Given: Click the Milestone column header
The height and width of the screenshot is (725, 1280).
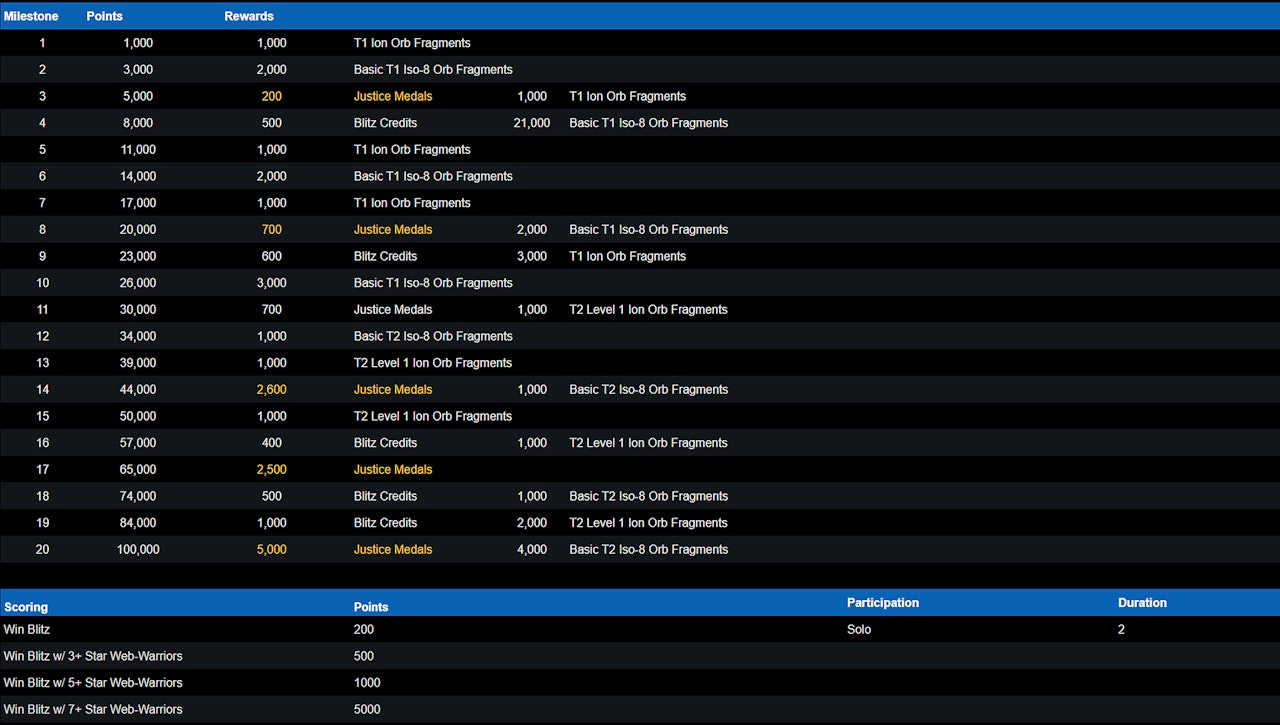Looking at the screenshot, I should click(x=31, y=16).
